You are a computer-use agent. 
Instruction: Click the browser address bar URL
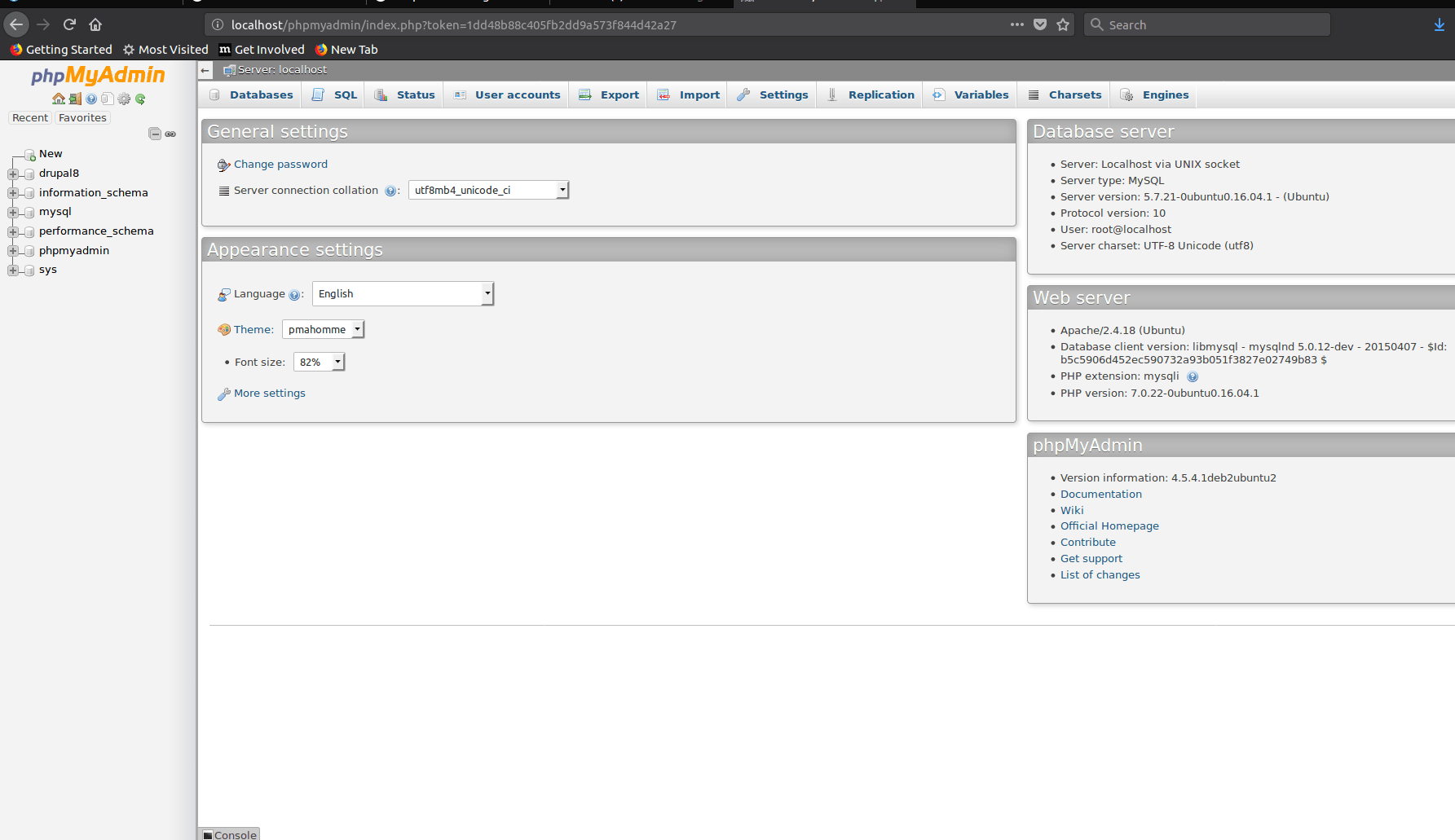[454, 24]
